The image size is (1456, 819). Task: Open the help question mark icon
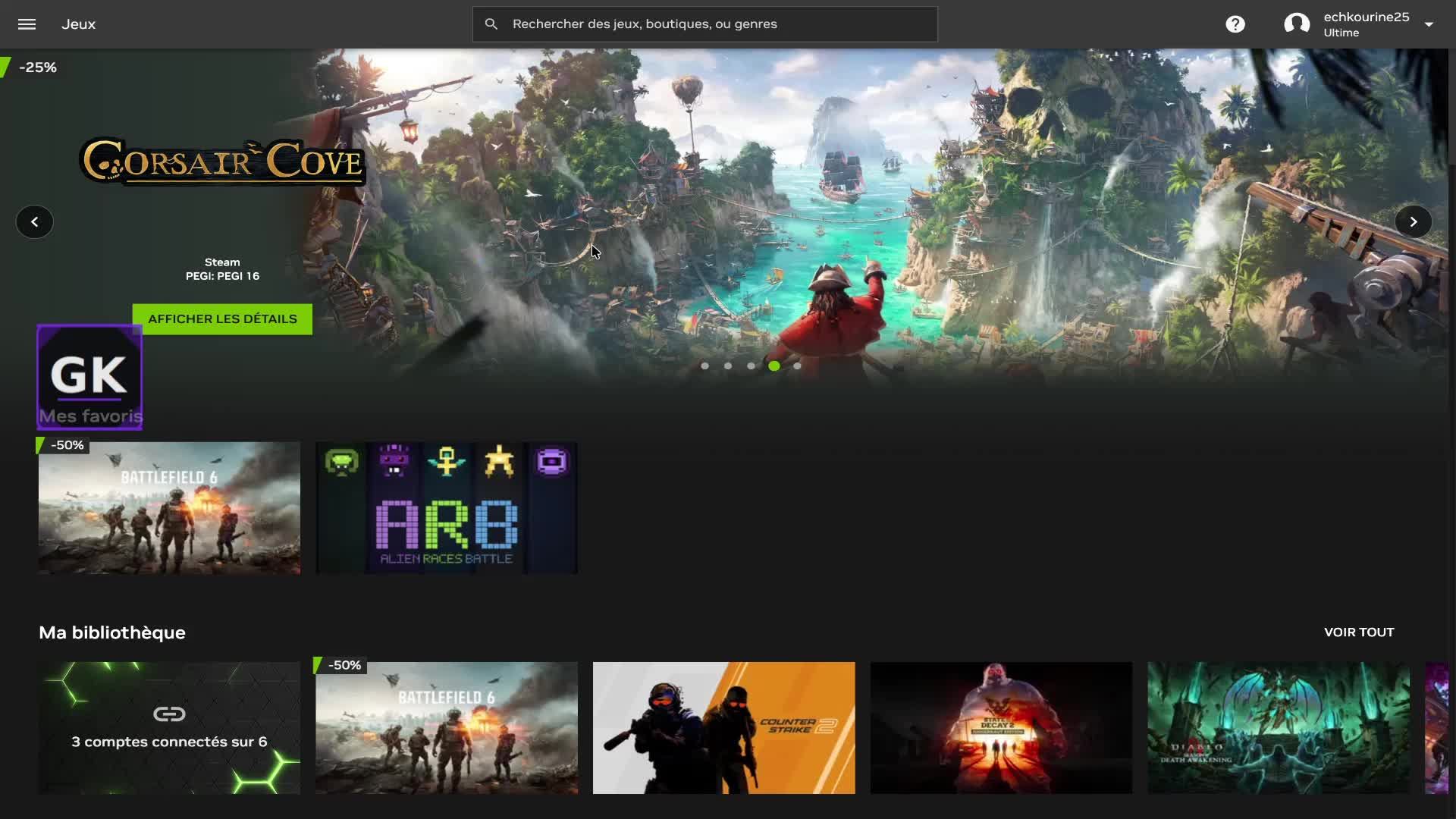coord(1235,24)
